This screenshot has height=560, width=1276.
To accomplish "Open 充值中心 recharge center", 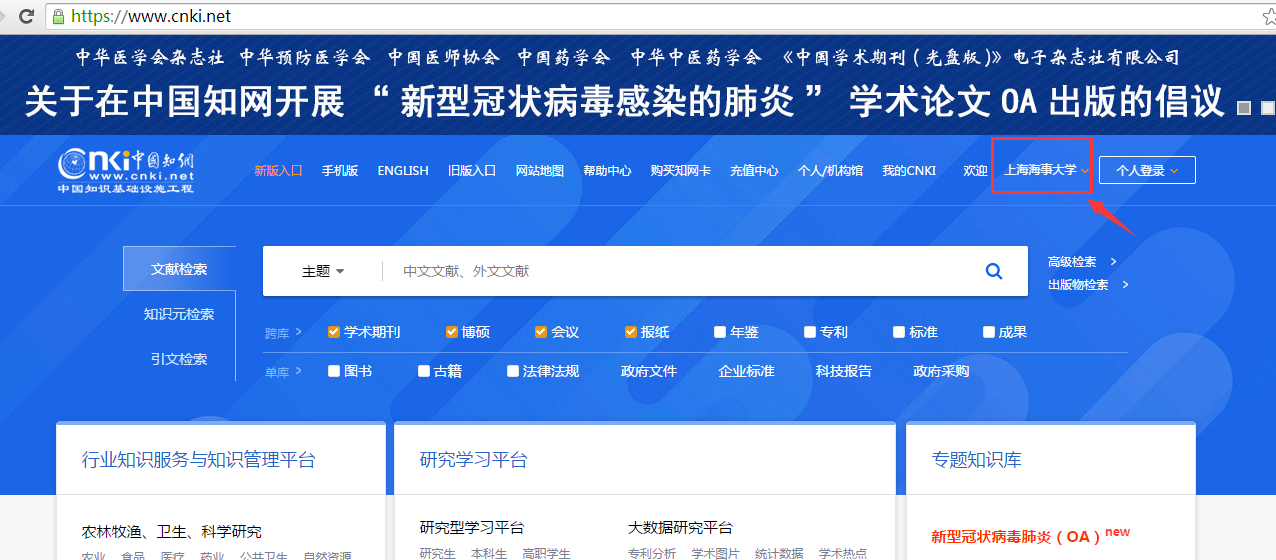I will [x=754, y=171].
